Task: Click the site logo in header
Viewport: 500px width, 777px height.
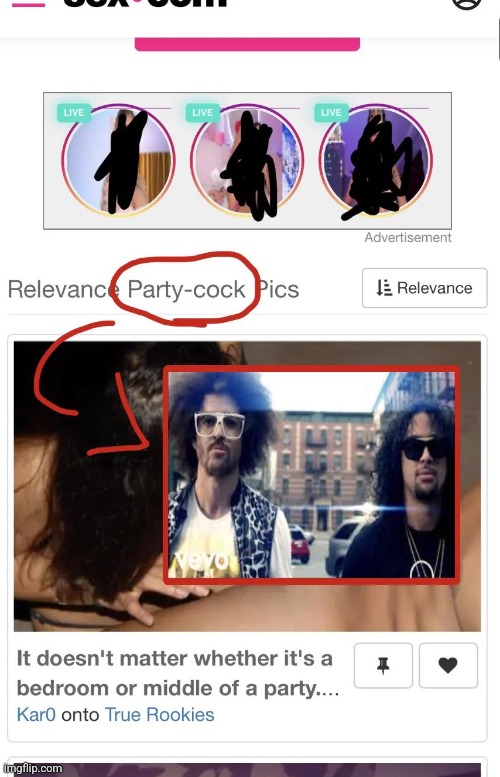Action: tap(145, 3)
